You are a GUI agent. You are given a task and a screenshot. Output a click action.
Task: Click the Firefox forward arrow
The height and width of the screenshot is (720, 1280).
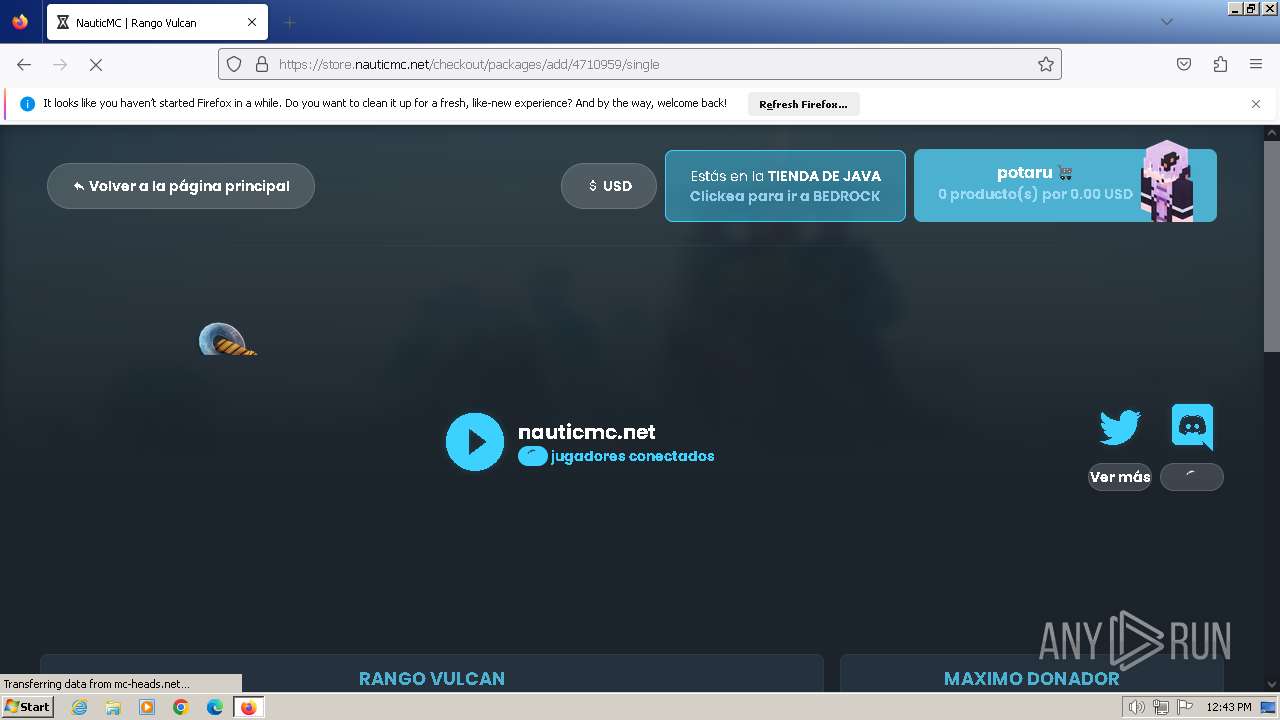coord(60,64)
